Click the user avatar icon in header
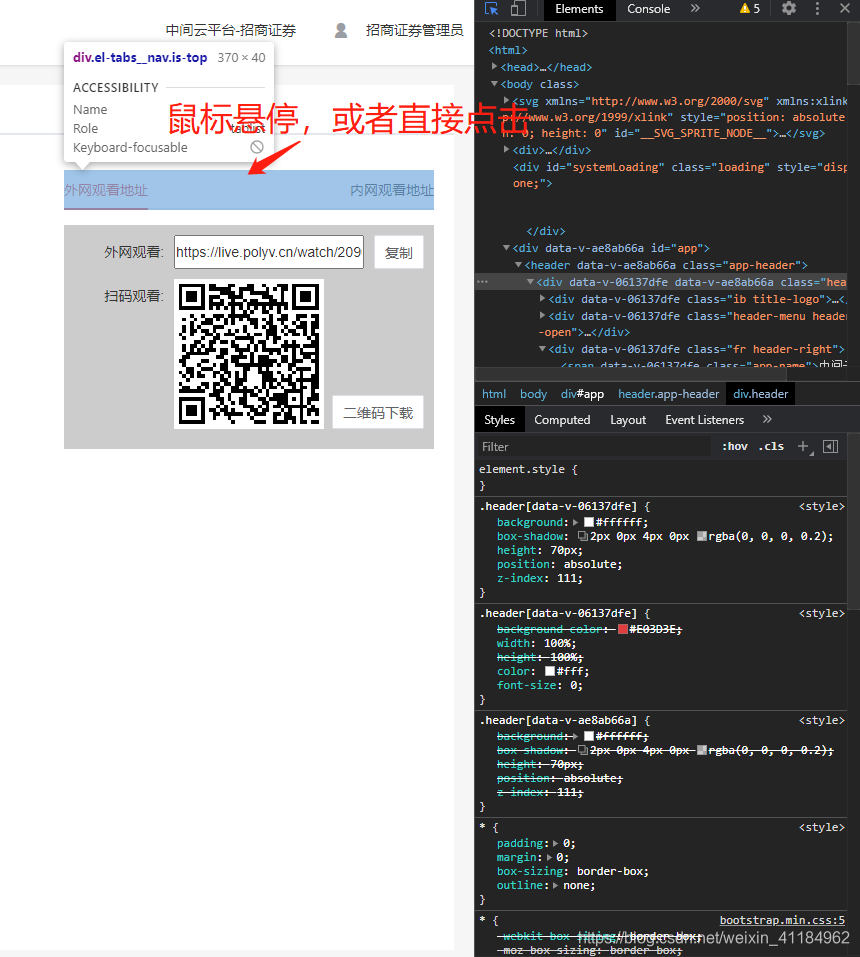This screenshot has width=860, height=957. coord(341,31)
